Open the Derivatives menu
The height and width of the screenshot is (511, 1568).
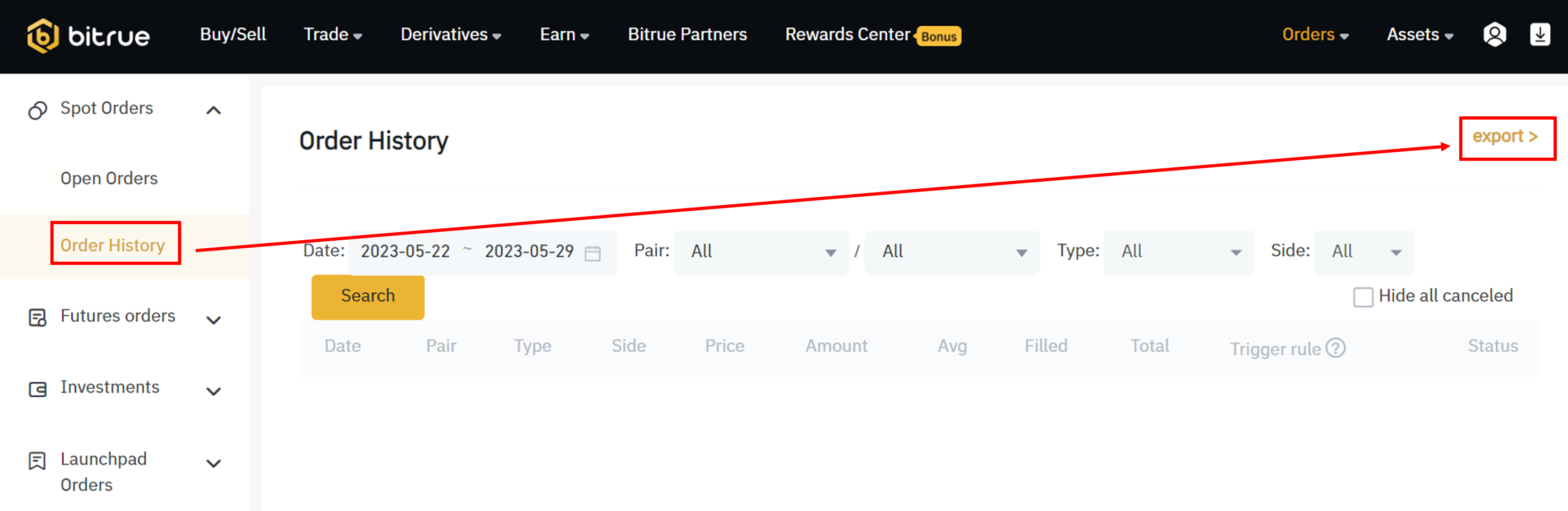tap(450, 35)
